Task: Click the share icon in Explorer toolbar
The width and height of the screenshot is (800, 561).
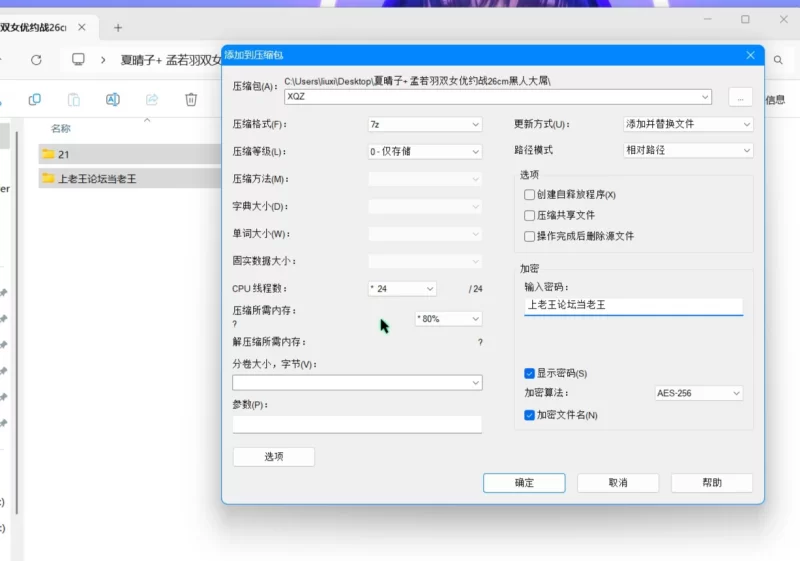Action: coord(152,99)
